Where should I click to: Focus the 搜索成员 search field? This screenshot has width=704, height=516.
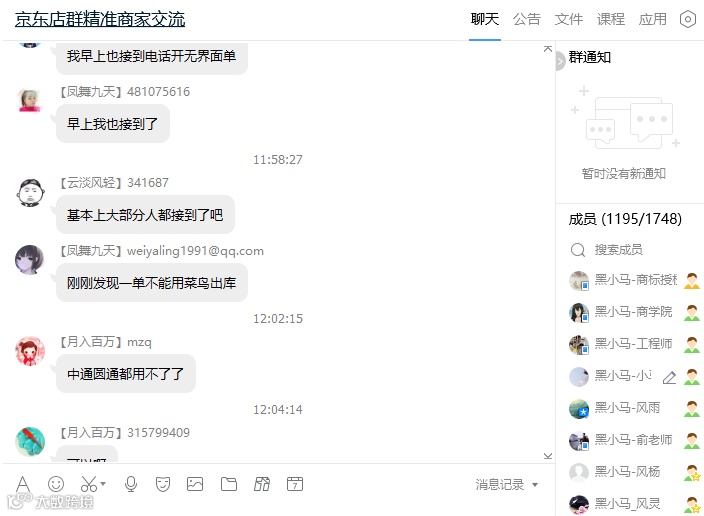(x=629, y=250)
